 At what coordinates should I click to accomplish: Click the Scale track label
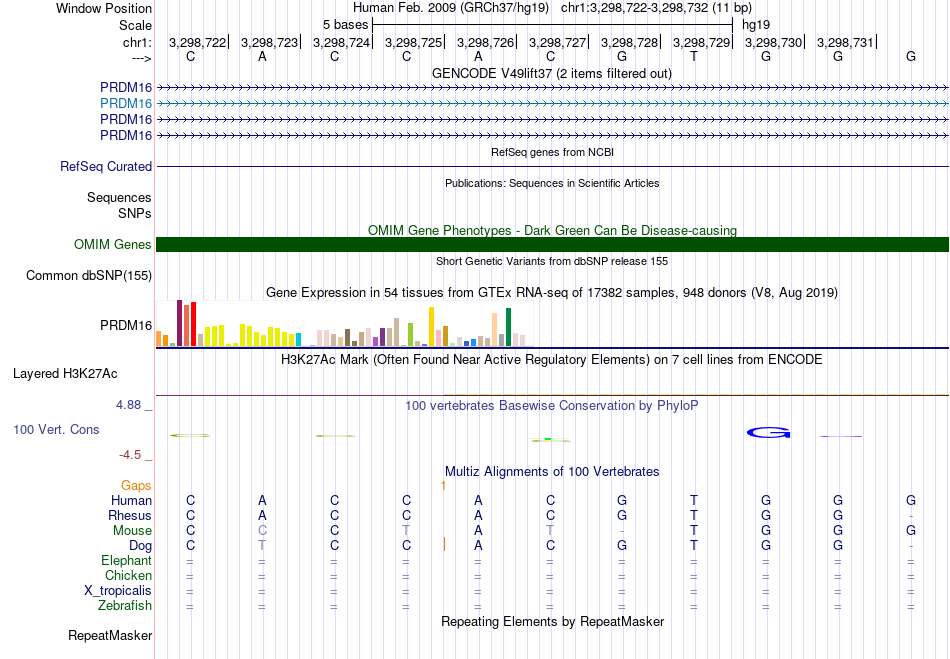tap(135, 25)
